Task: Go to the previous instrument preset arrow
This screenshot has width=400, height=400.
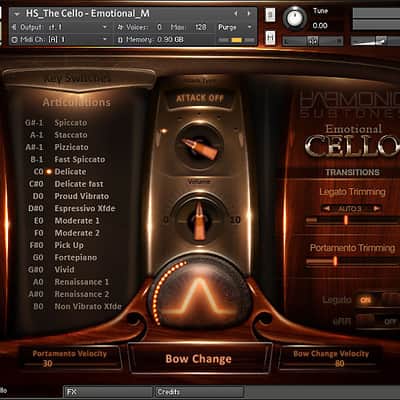Action: (x=236, y=14)
